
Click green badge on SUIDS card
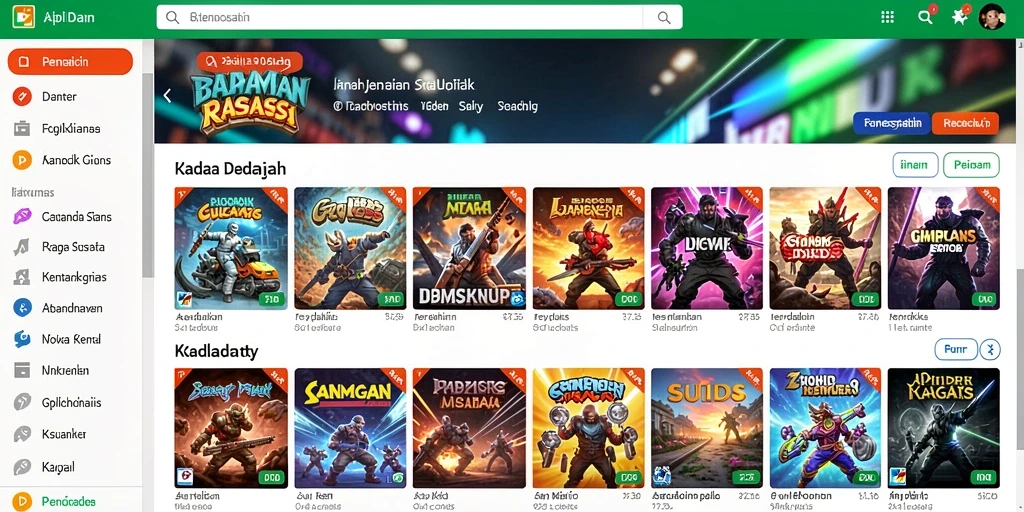tap(746, 477)
